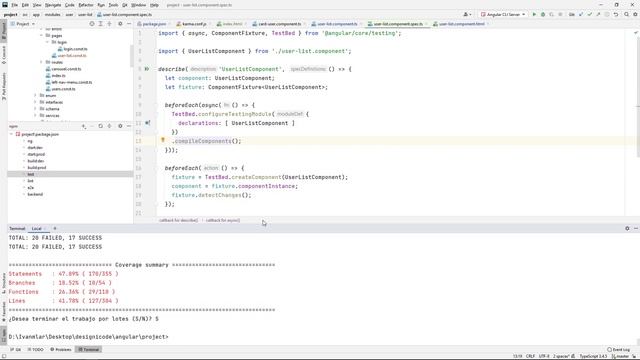Viewport: 640px width, 360px height.
Task: Start the debug bug icon in toolbar
Action: (543, 14)
